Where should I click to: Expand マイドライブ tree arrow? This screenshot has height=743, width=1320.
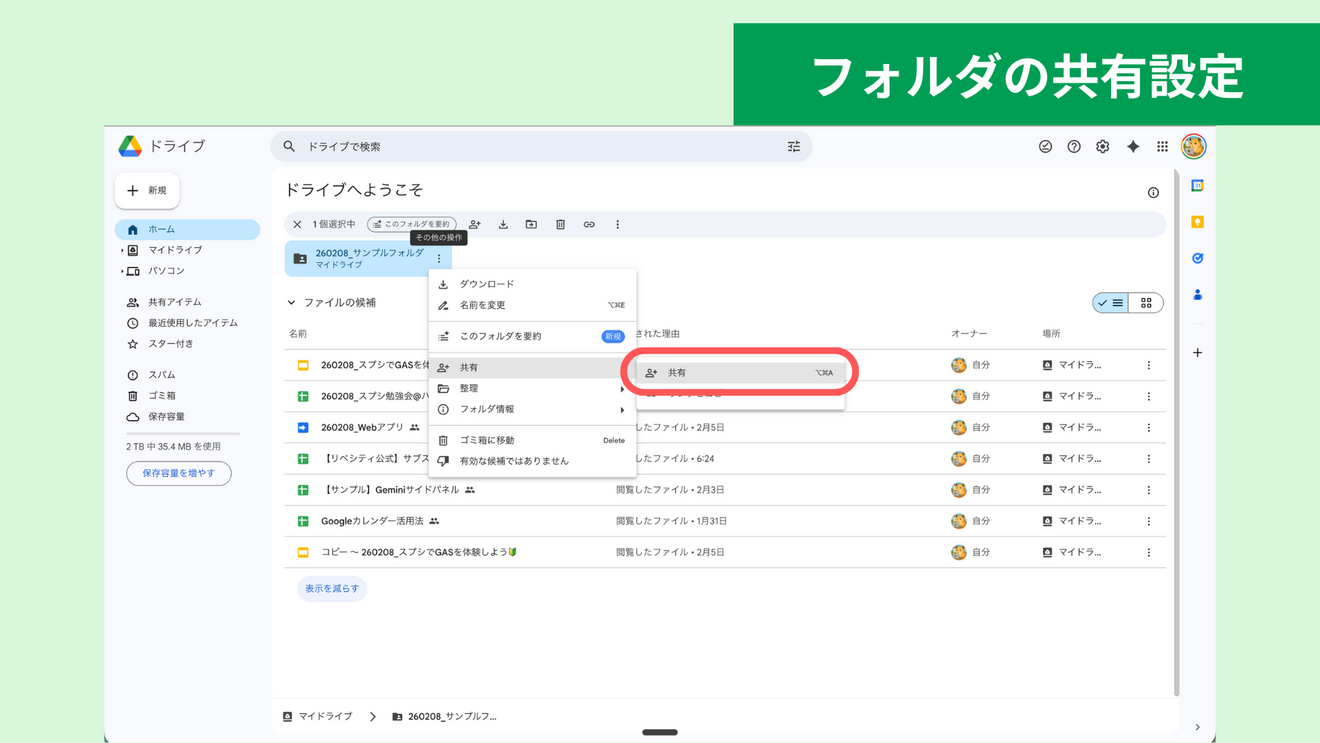point(122,251)
